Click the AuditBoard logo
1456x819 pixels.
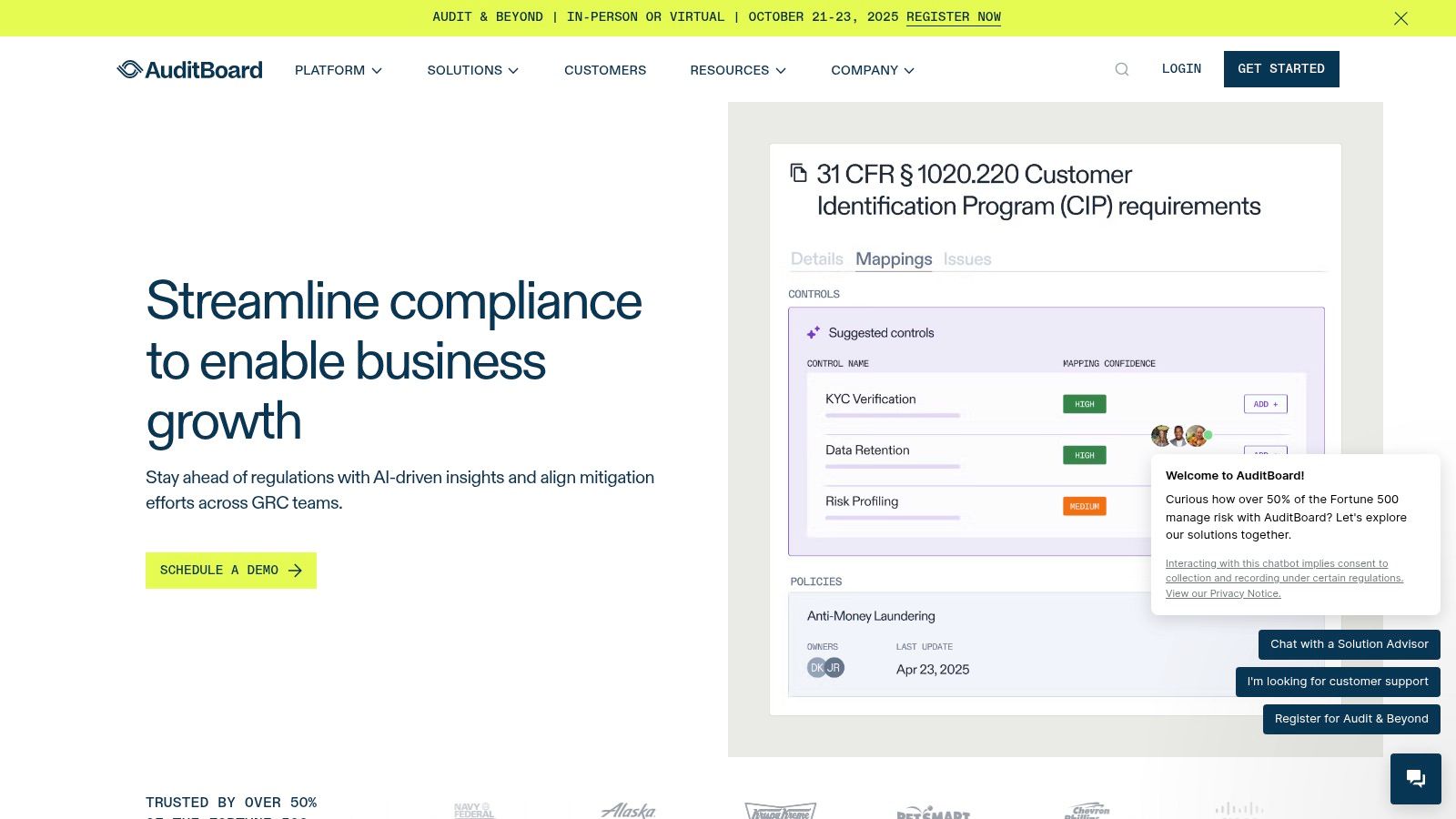pyautogui.click(x=189, y=70)
